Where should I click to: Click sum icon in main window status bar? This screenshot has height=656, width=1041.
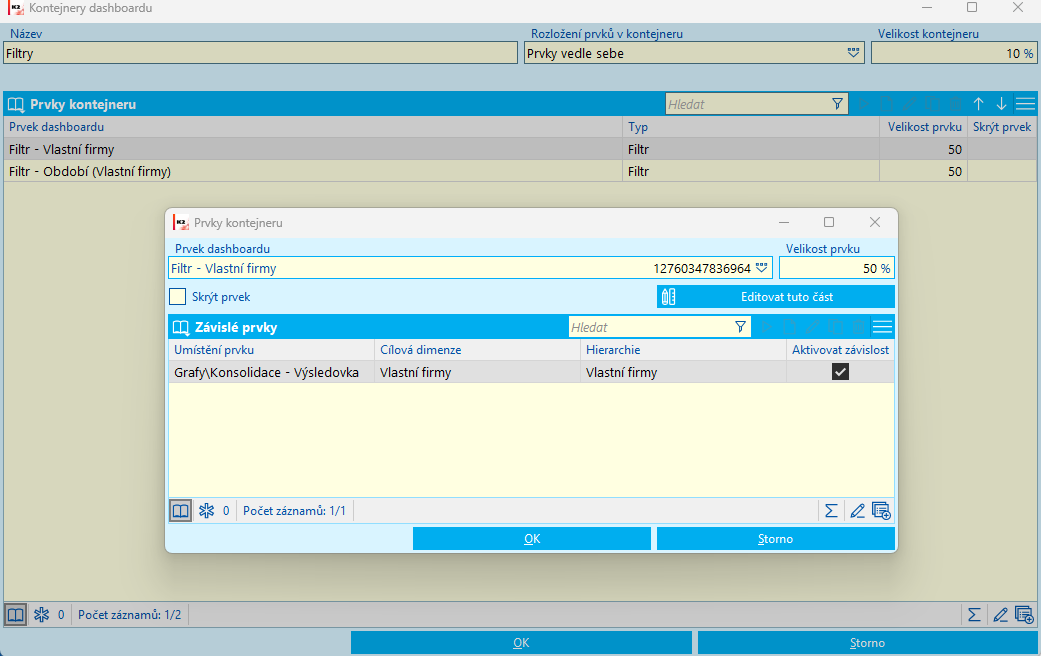pyautogui.click(x=974, y=615)
